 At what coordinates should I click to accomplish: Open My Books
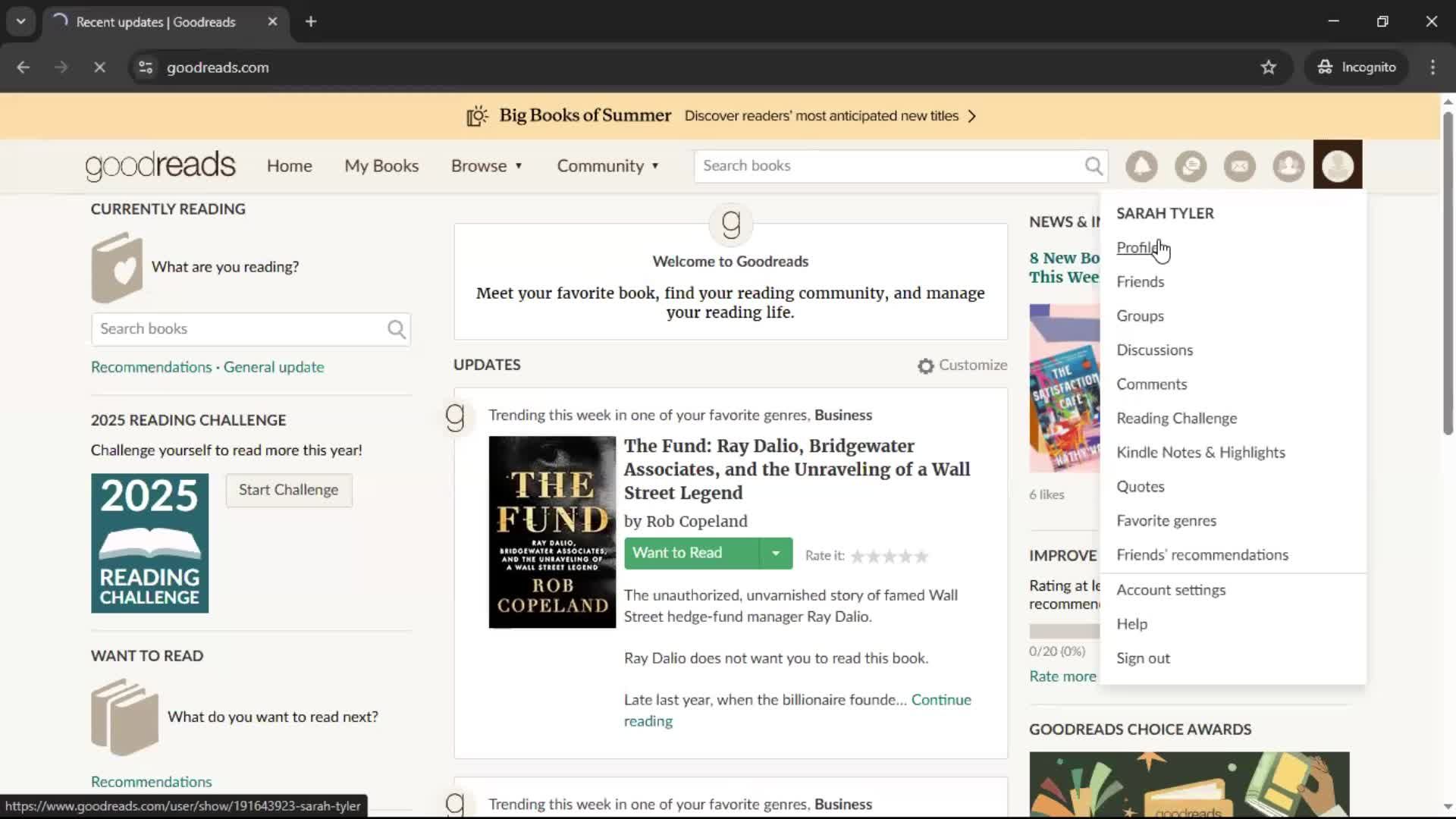(381, 166)
